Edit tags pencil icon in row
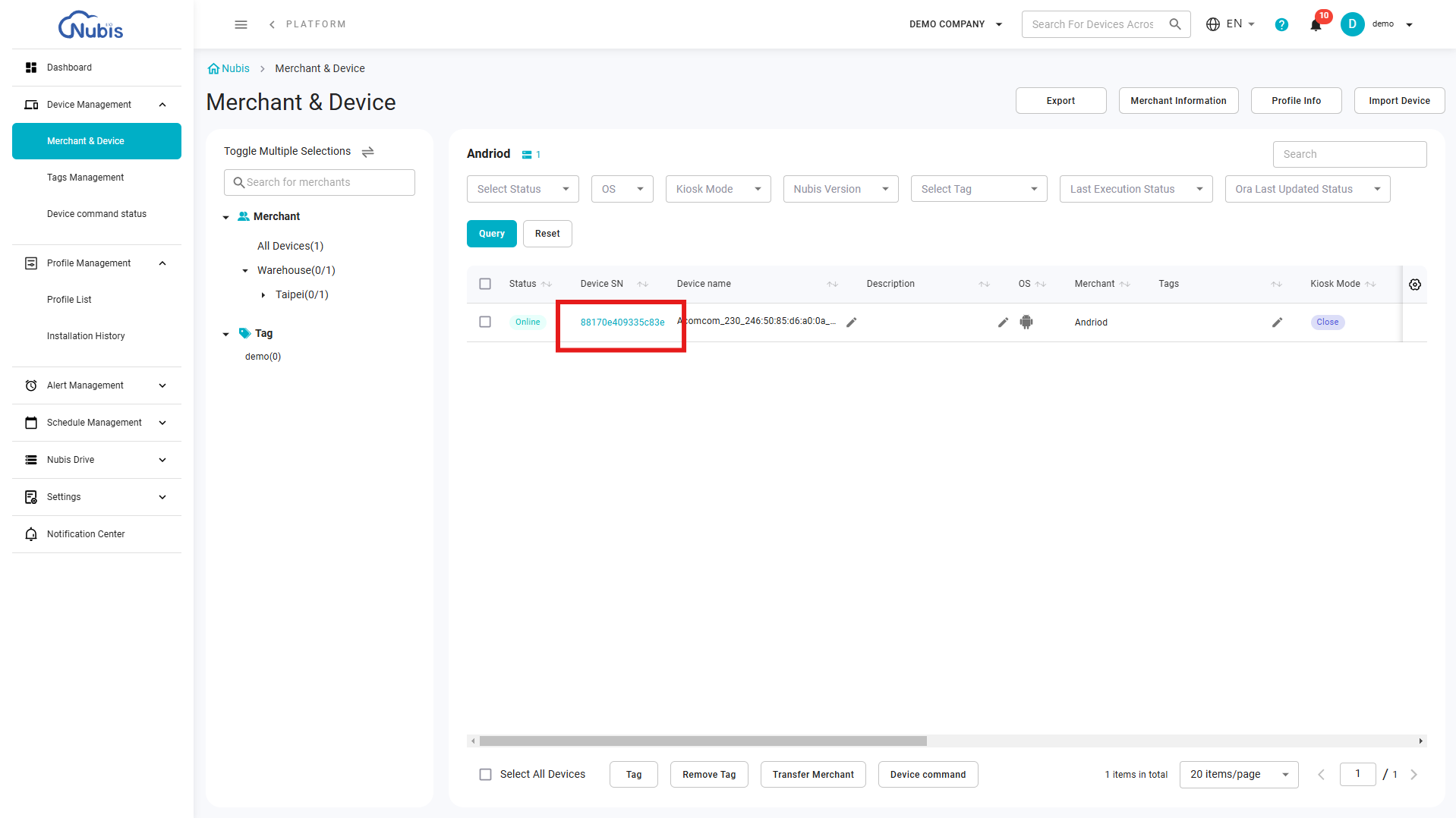The width and height of the screenshot is (1456, 818). [x=1277, y=322]
